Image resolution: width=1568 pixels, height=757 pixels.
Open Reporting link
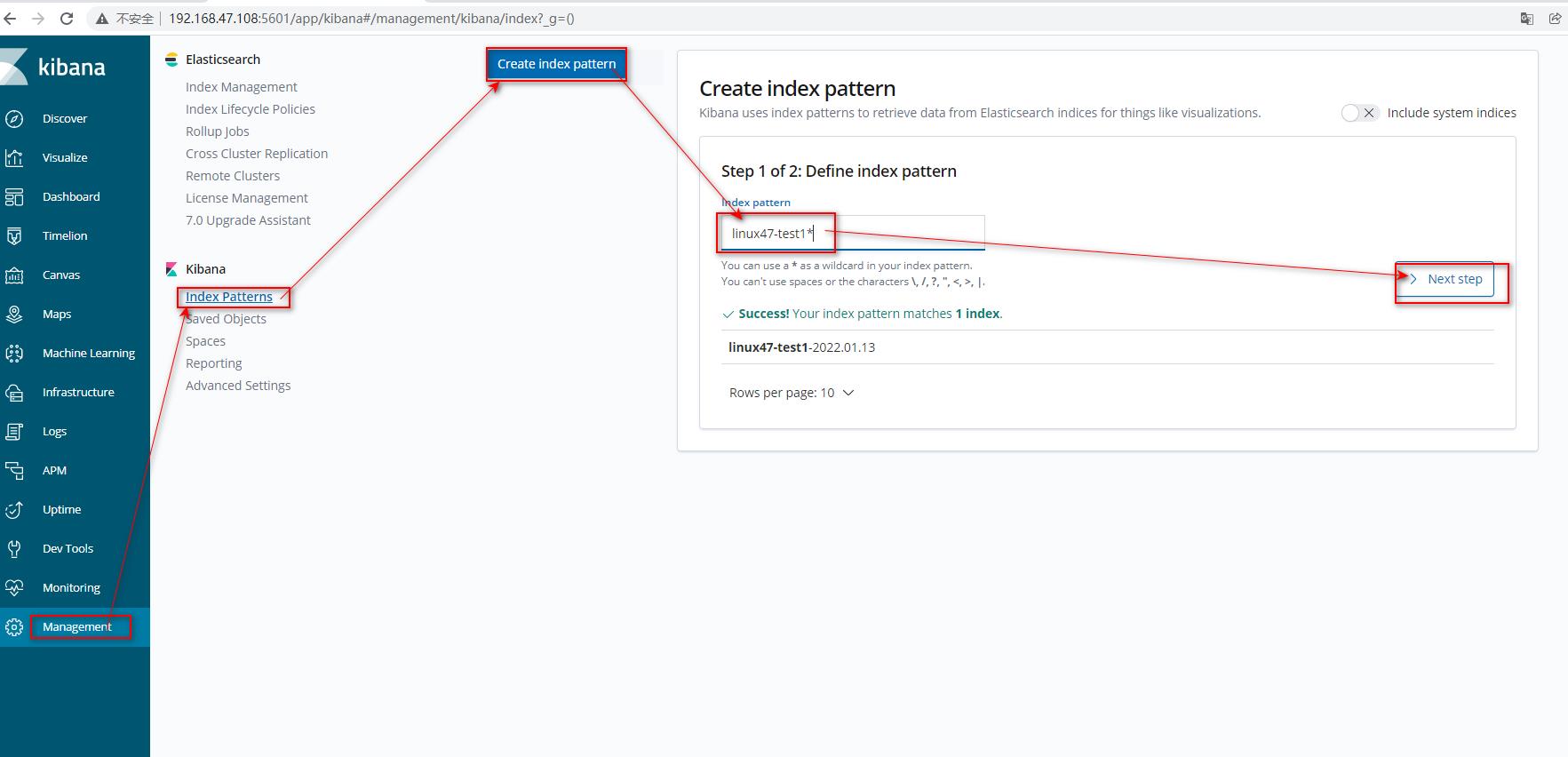(x=213, y=363)
